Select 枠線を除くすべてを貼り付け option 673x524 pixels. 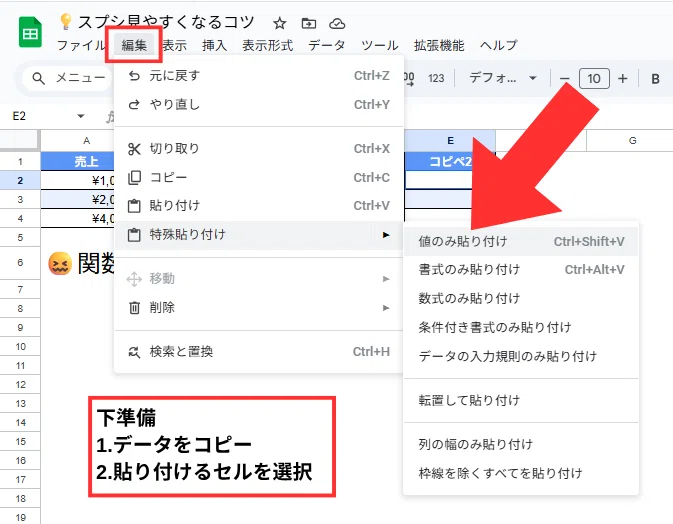(521, 473)
